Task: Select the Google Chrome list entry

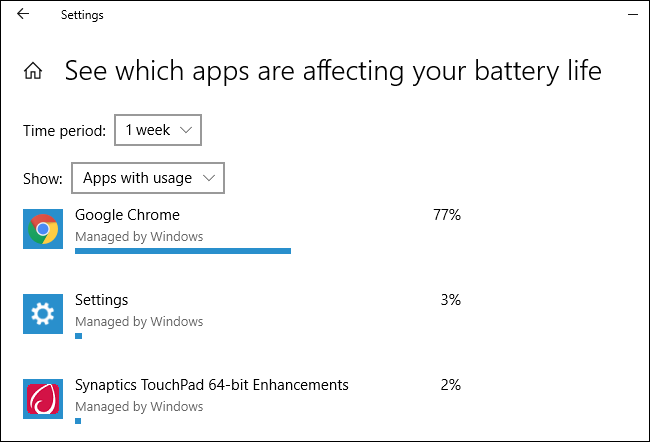Action: [x=127, y=214]
